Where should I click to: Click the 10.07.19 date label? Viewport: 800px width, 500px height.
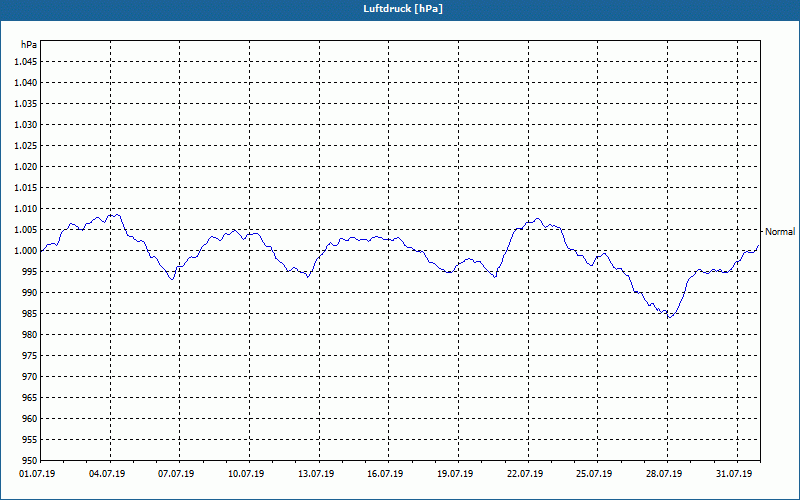click(246, 474)
